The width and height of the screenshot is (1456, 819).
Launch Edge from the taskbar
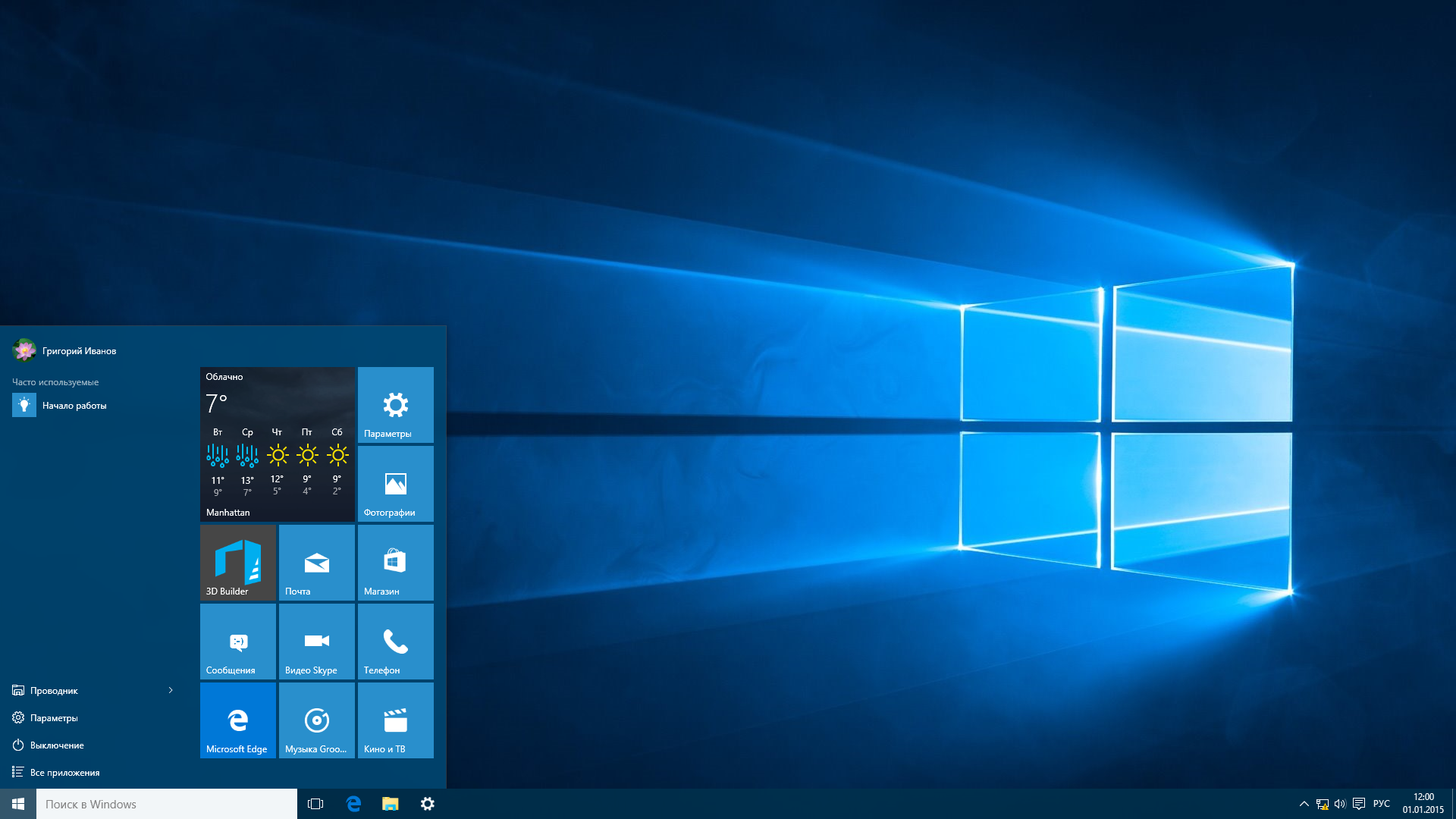353,804
